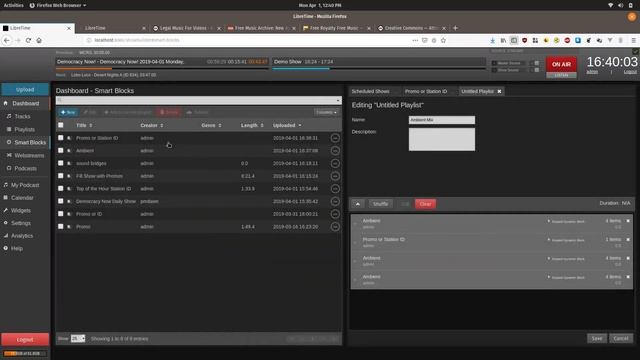Check the Fill Show with Promos checkbox
640x360 pixels.
click(61, 176)
